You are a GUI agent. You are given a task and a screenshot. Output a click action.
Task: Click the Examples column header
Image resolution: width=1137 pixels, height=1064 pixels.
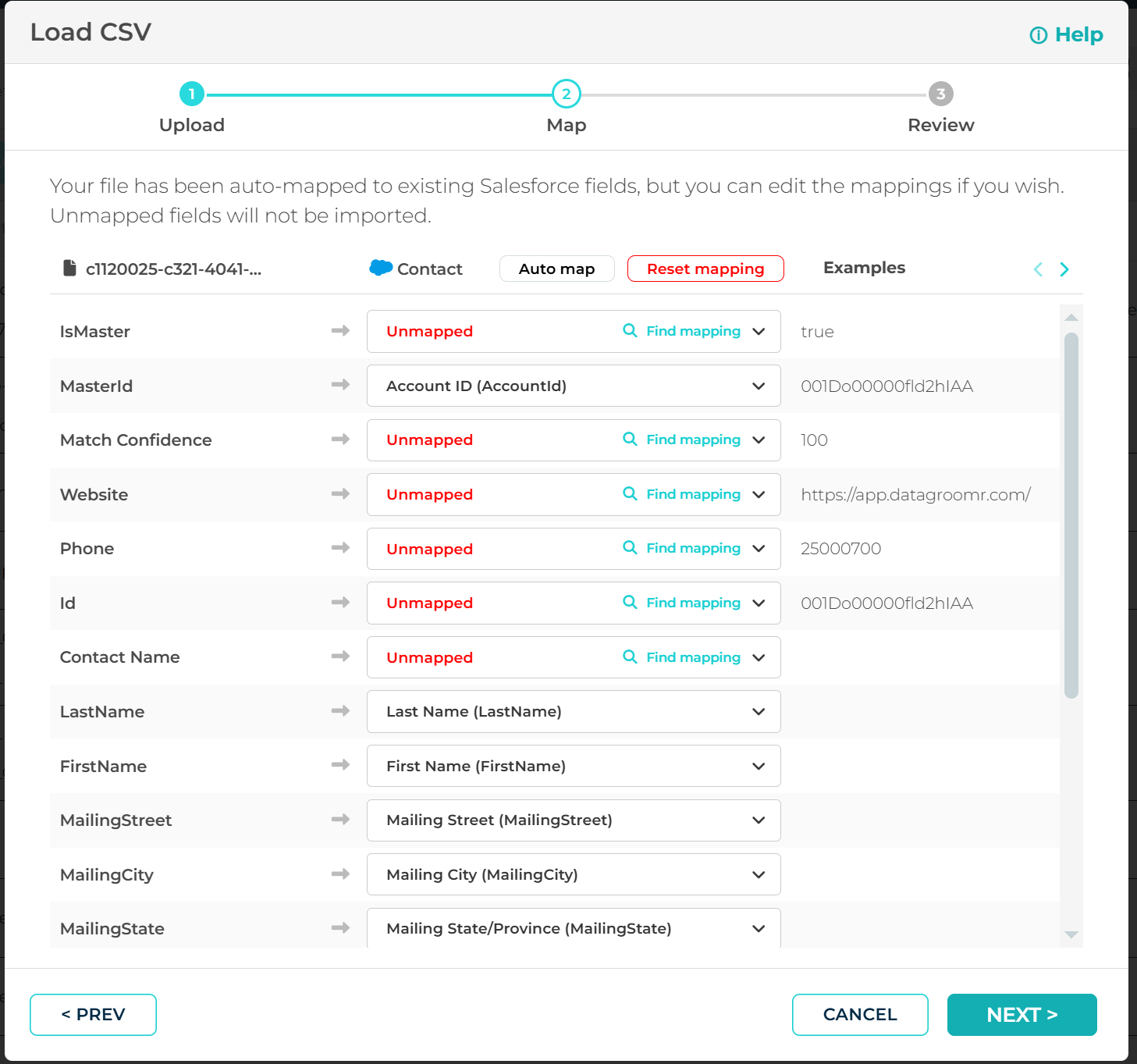tap(864, 268)
